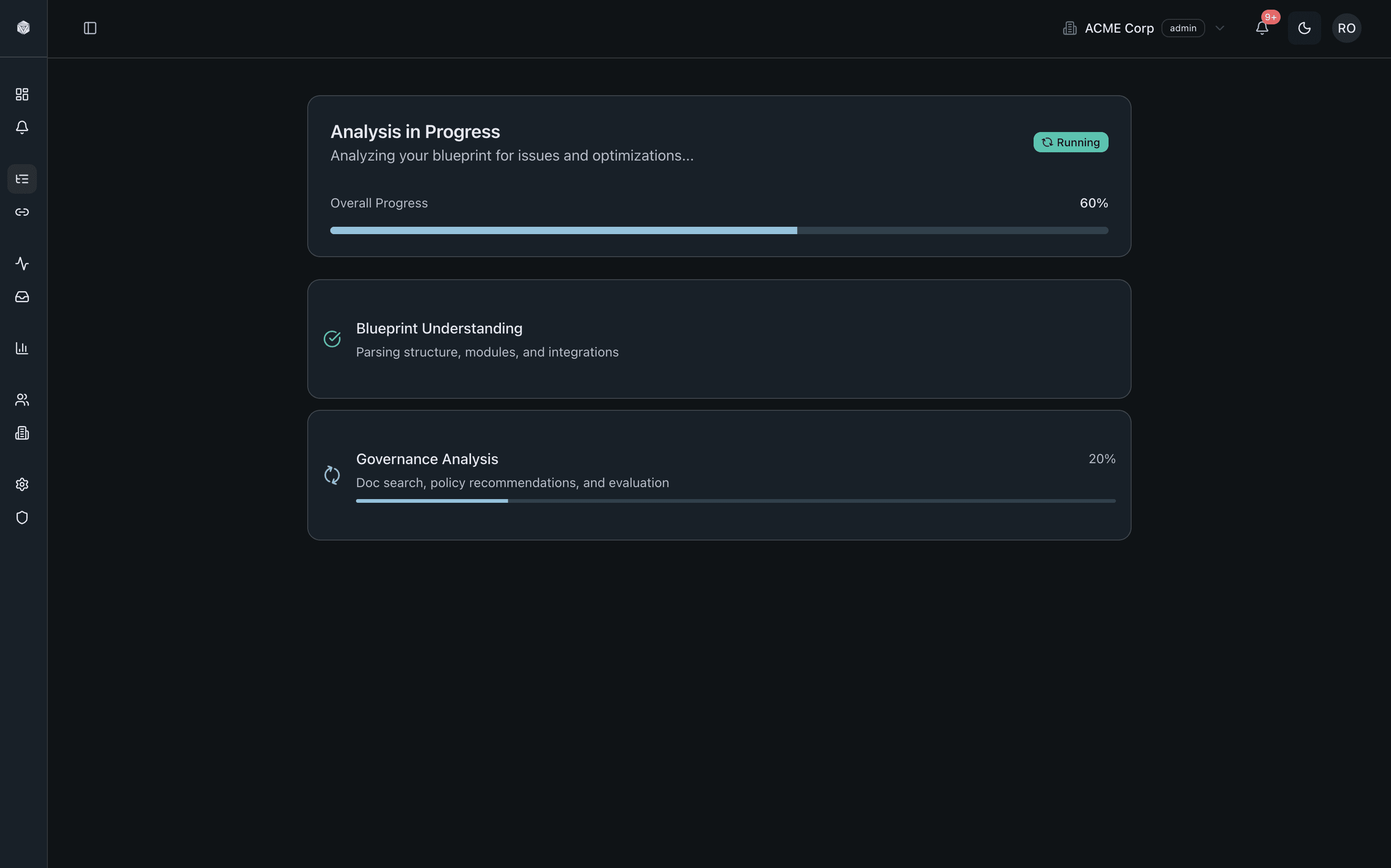Click the Governance Analysis progress bar
This screenshot has width=1391, height=868.
(735, 500)
